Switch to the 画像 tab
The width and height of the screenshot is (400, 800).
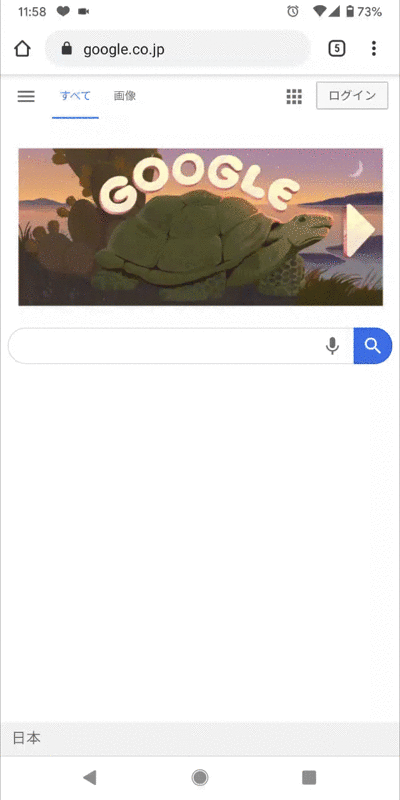[x=124, y=96]
